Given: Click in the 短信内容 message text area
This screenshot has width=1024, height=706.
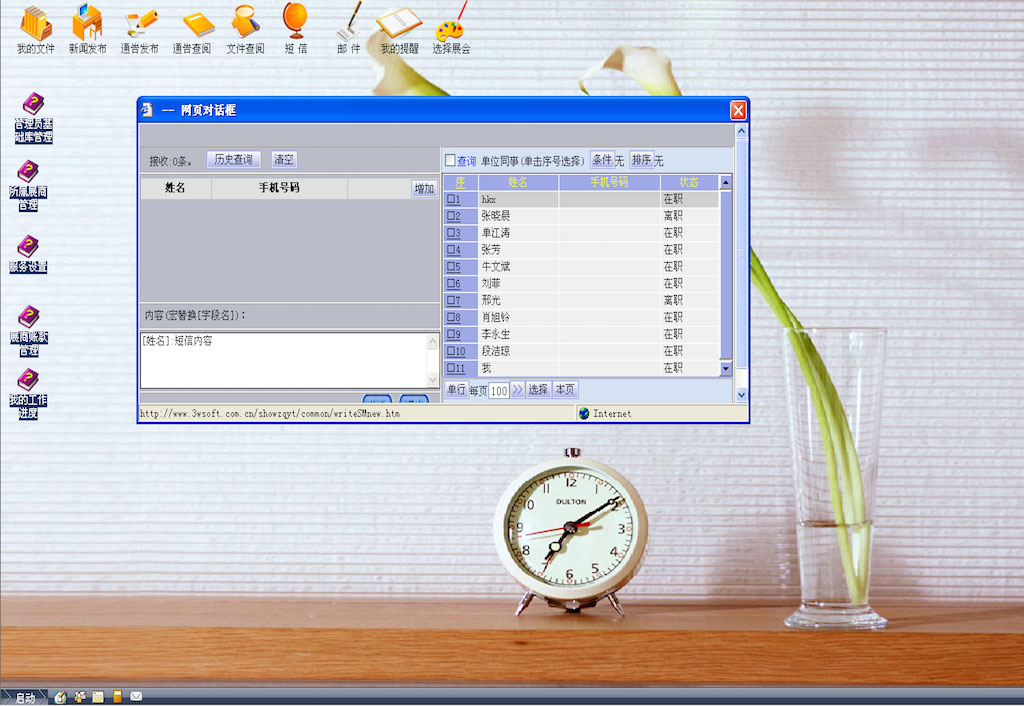Looking at the screenshot, I should (285, 359).
